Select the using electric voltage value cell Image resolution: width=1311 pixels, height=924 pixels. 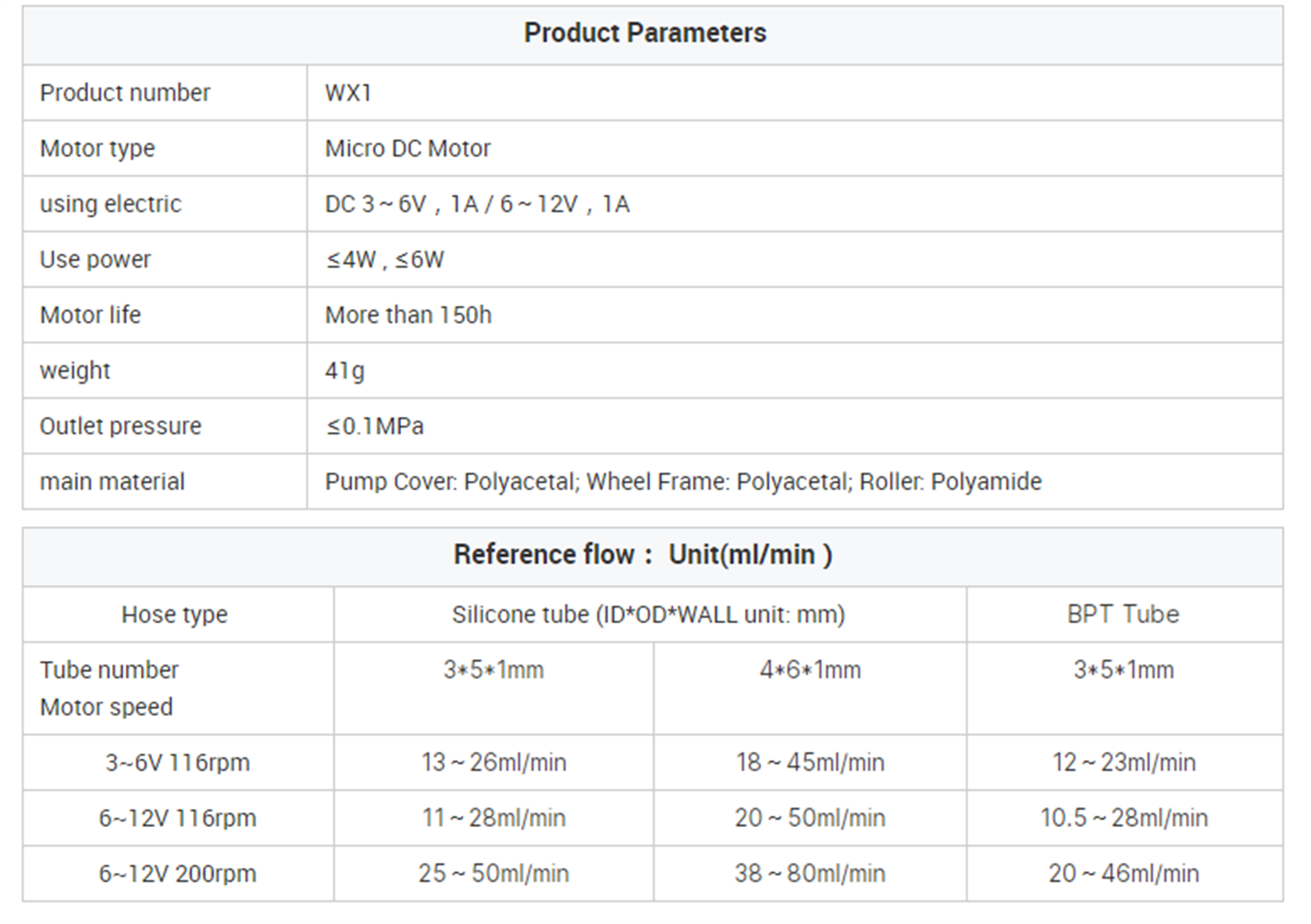tap(477, 205)
